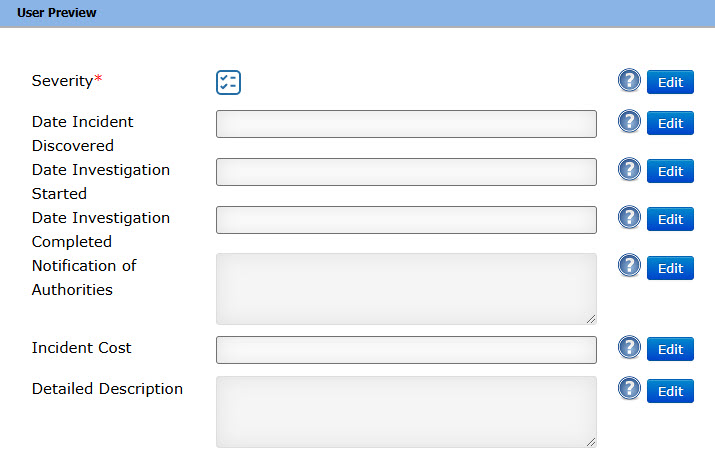This screenshot has width=715, height=454.
Task: Open help for Notification of Authorities
Action: point(629,266)
